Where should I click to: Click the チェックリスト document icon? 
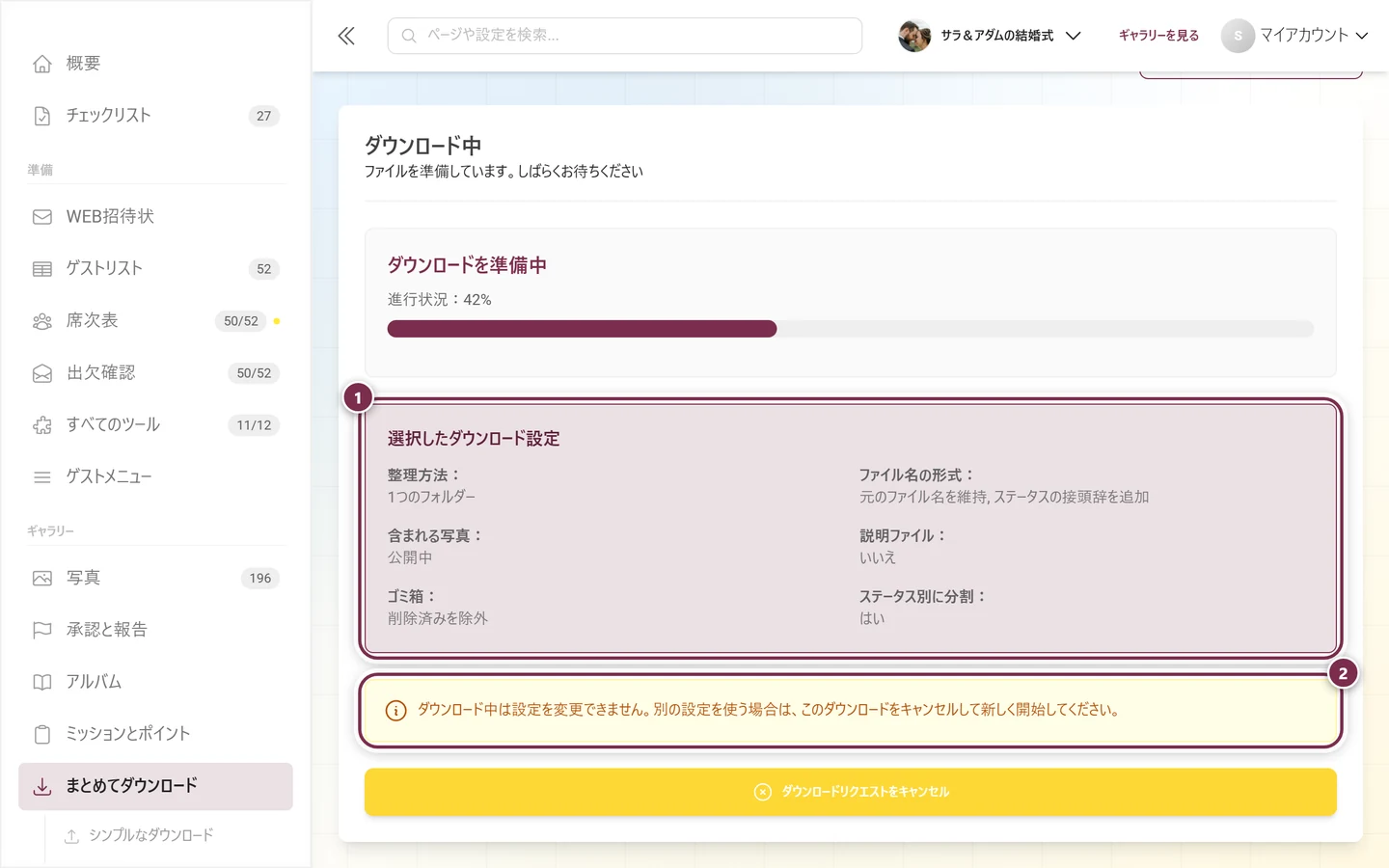(x=41, y=116)
